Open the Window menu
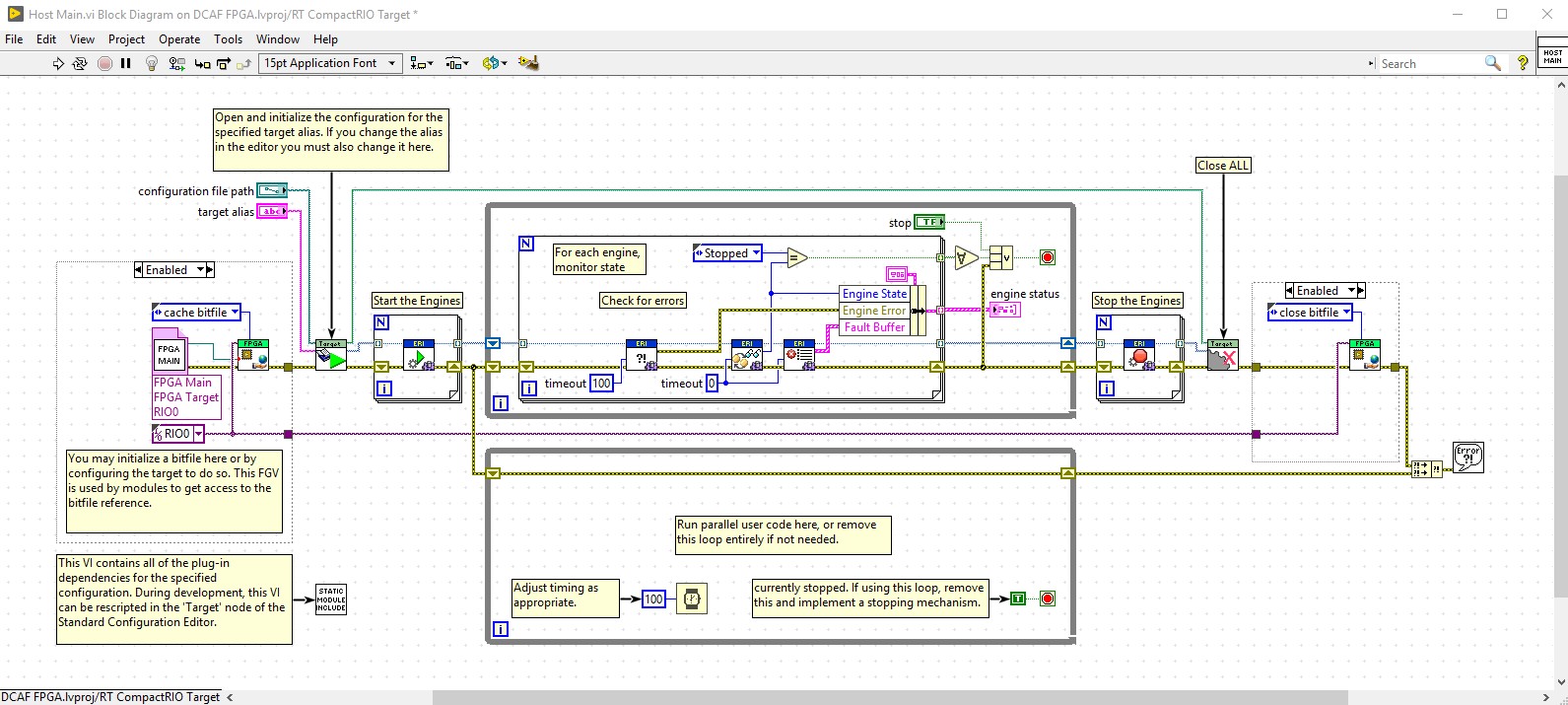The height and width of the screenshot is (705, 1568). pyautogui.click(x=278, y=39)
